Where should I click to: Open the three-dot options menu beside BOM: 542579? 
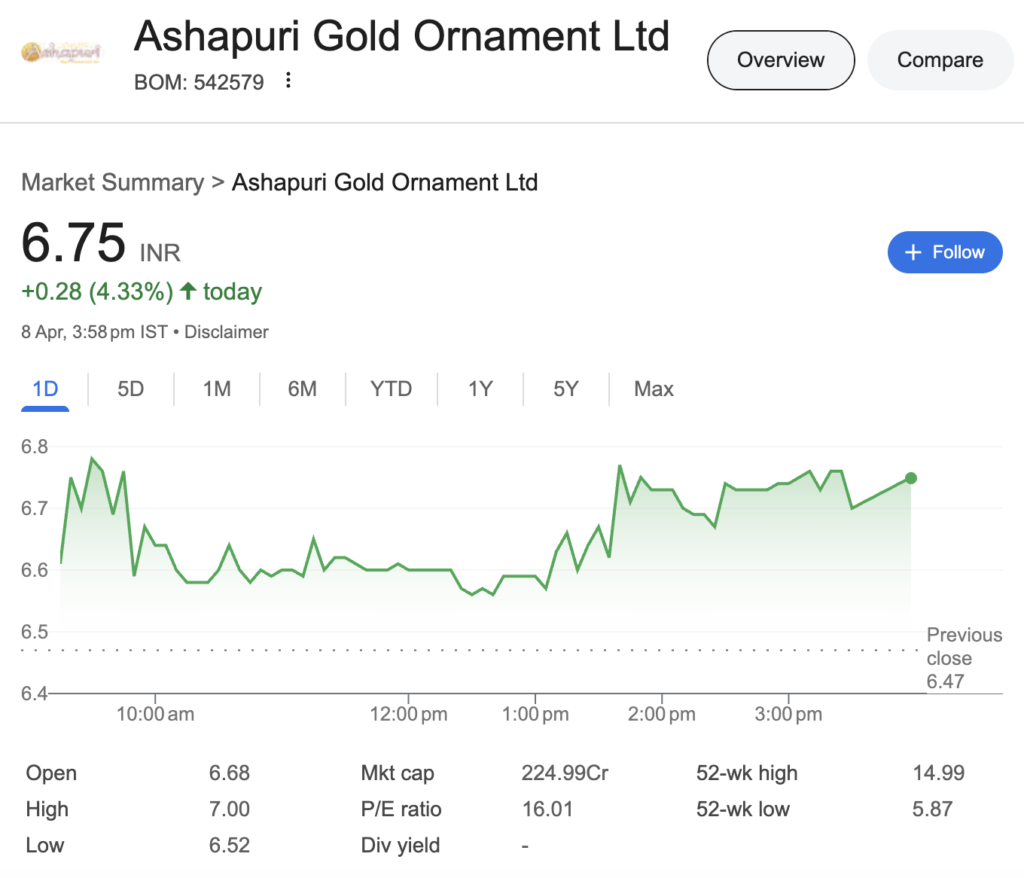[288, 80]
